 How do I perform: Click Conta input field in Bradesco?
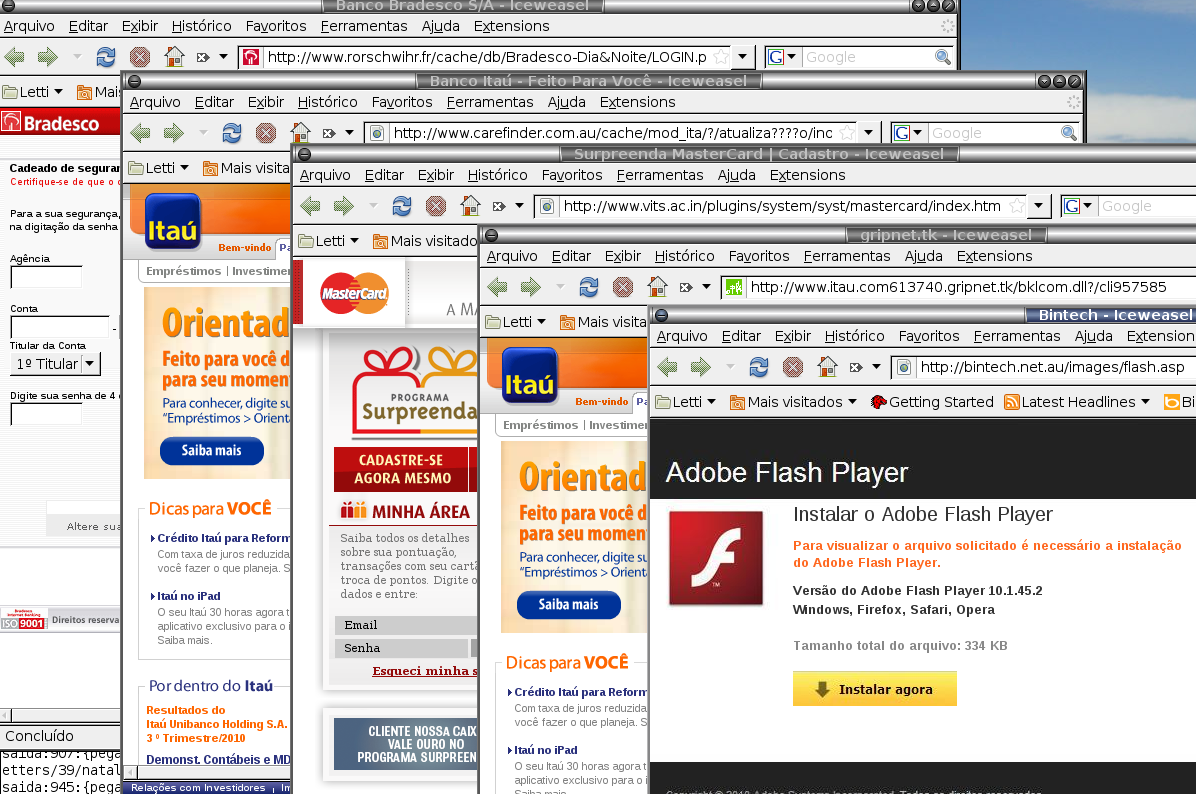coord(59,327)
